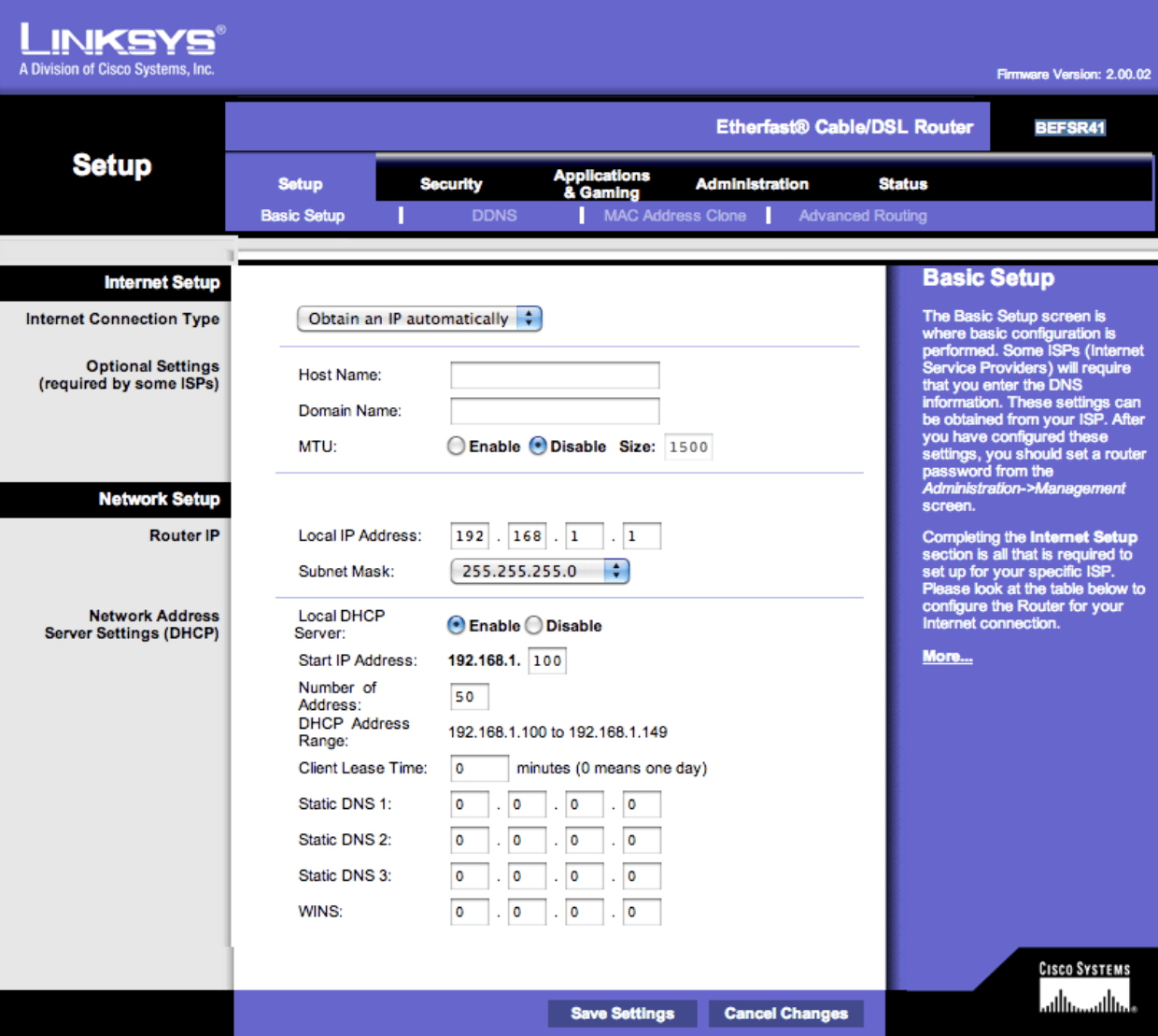The width and height of the screenshot is (1158, 1036).
Task: Open the Internet Connection Type dropdown
Action: click(x=419, y=319)
